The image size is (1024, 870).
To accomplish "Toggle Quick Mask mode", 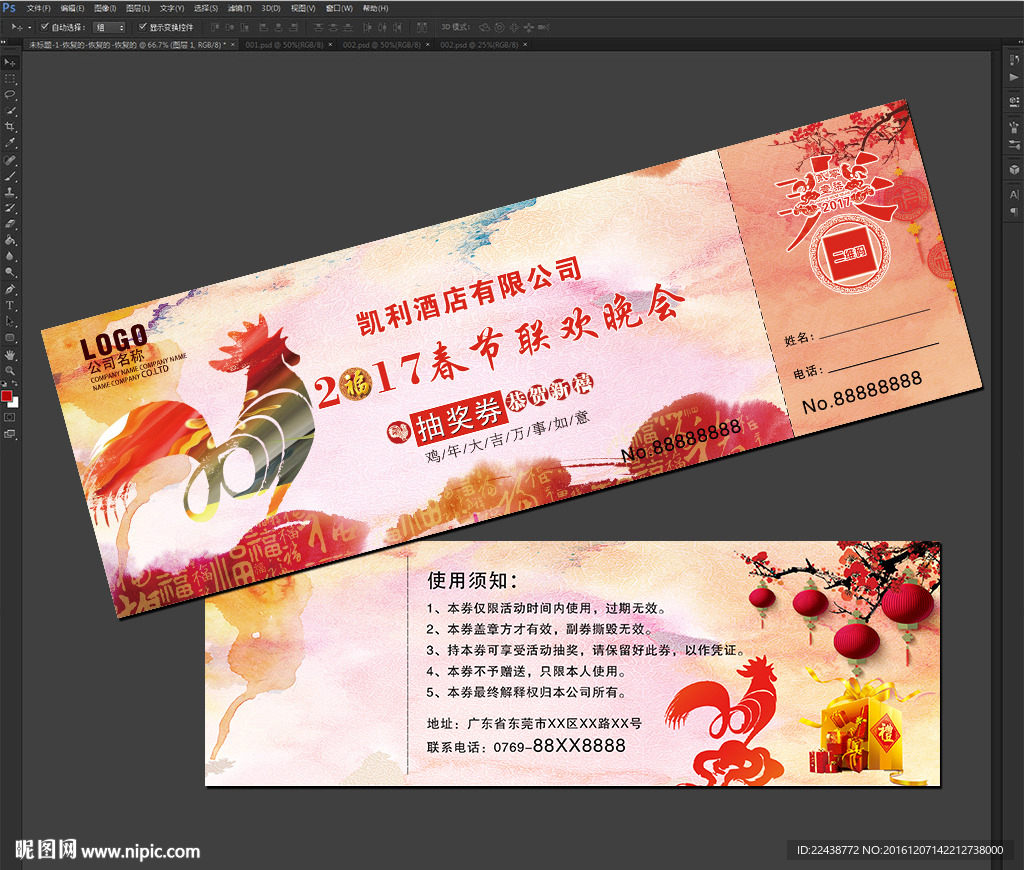I will pos(10,417).
